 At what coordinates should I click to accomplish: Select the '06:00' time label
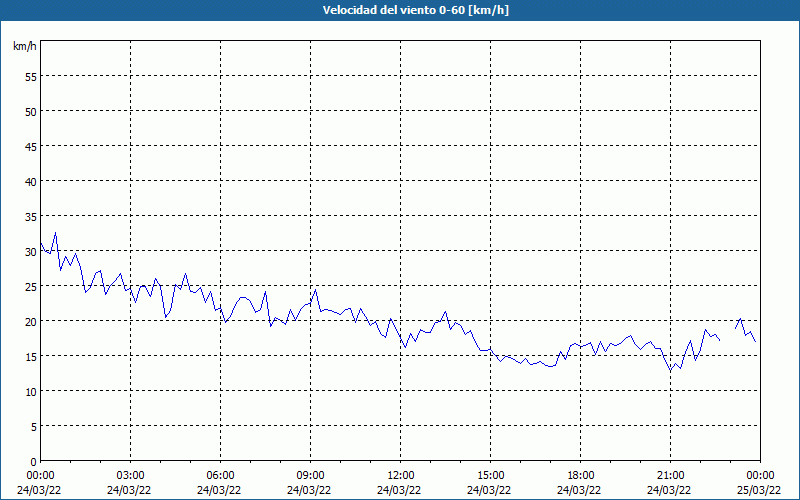click(x=220, y=476)
